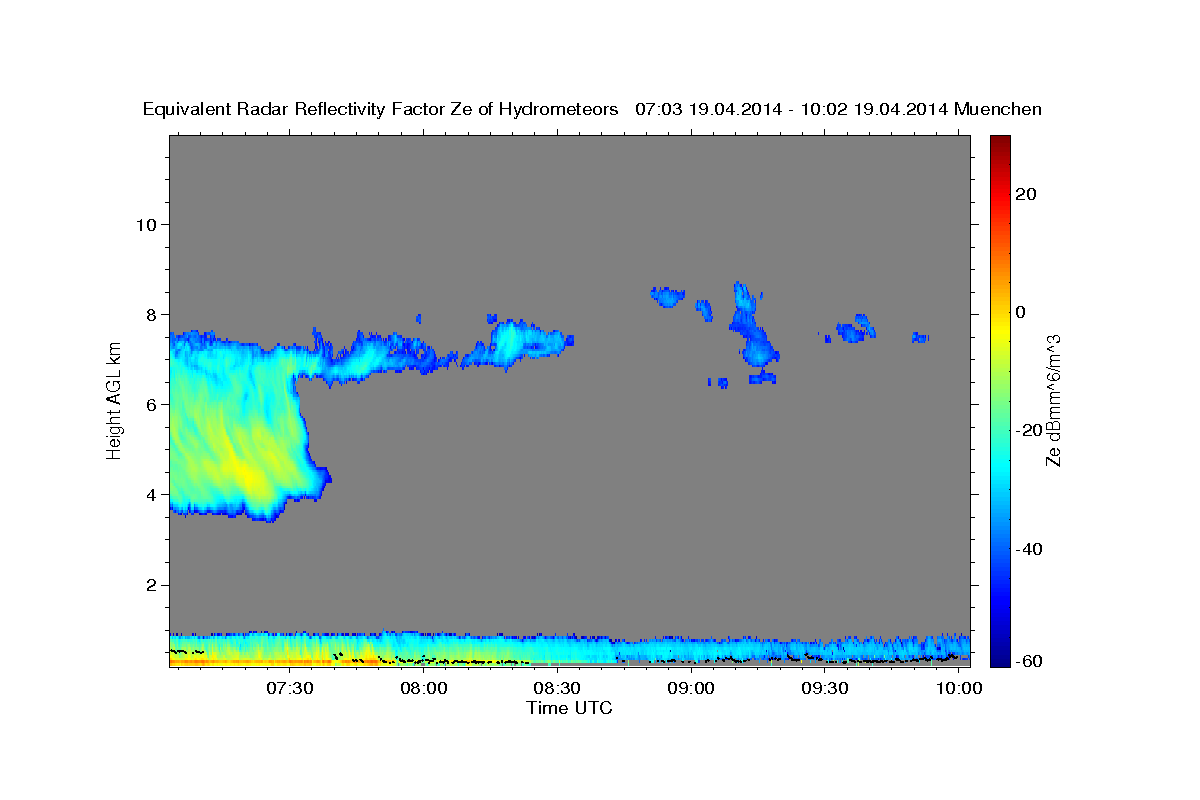This screenshot has height=800, width=1200.
Task: Click the date range '07:03 19.04.2014 - 10:02 19.04.2014 Muenchen'
Action: pyautogui.click(x=839, y=109)
